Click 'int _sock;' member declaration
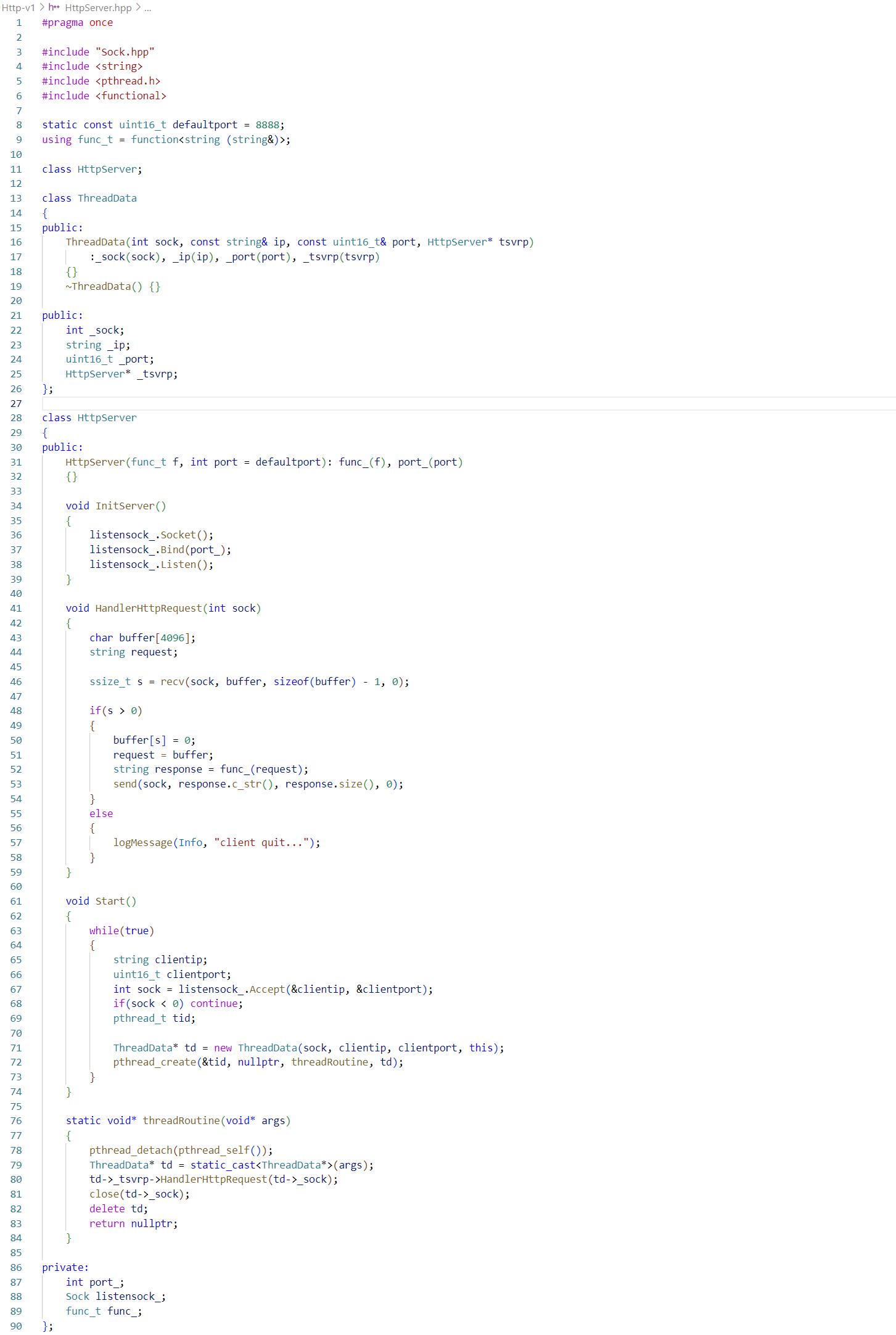The width and height of the screenshot is (896, 1335). [95, 331]
